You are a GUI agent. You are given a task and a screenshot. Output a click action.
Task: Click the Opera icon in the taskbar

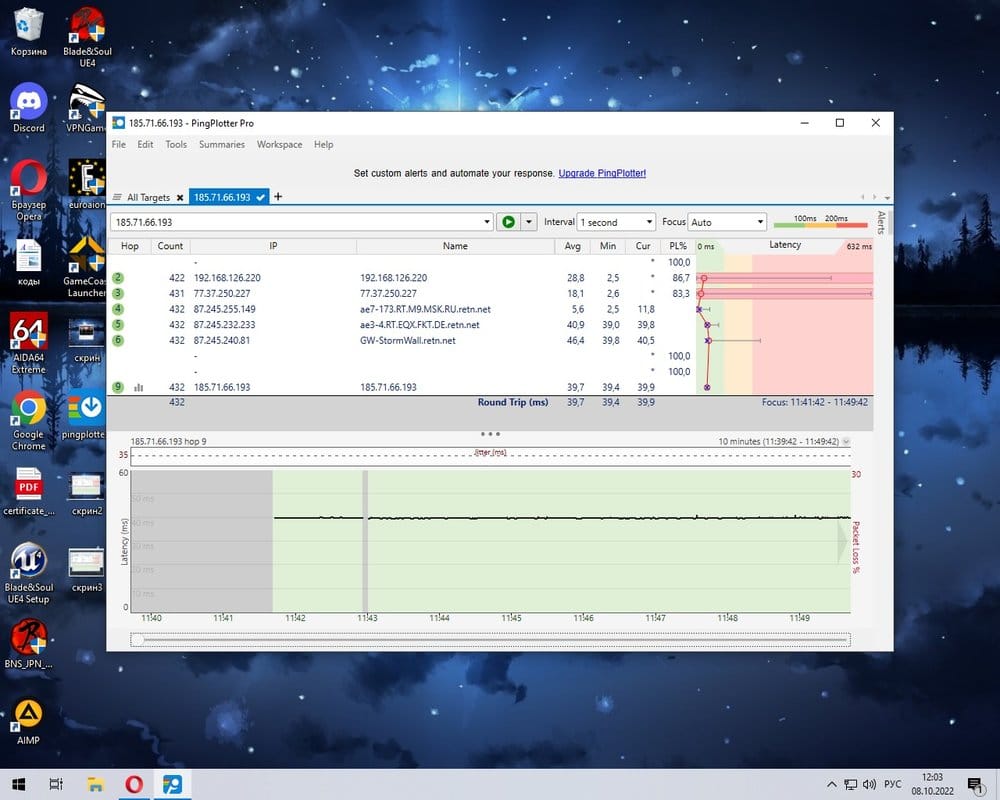pyautogui.click(x=133, y=785)
